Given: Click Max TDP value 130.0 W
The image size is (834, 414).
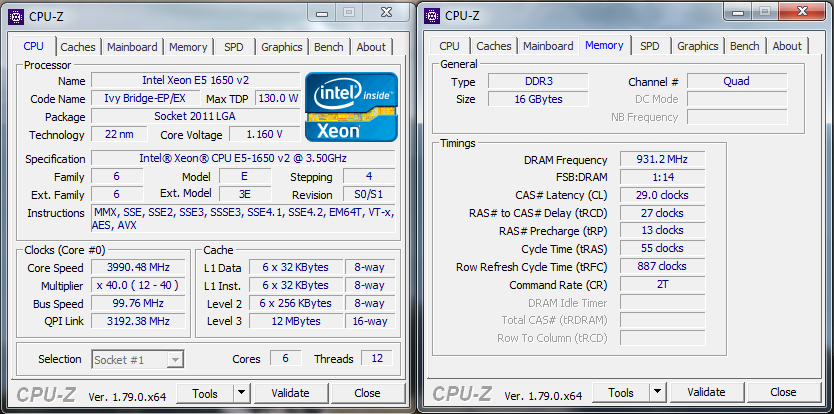Looking at the screenshot, I should pyautogui.click(x=278, y=98).
